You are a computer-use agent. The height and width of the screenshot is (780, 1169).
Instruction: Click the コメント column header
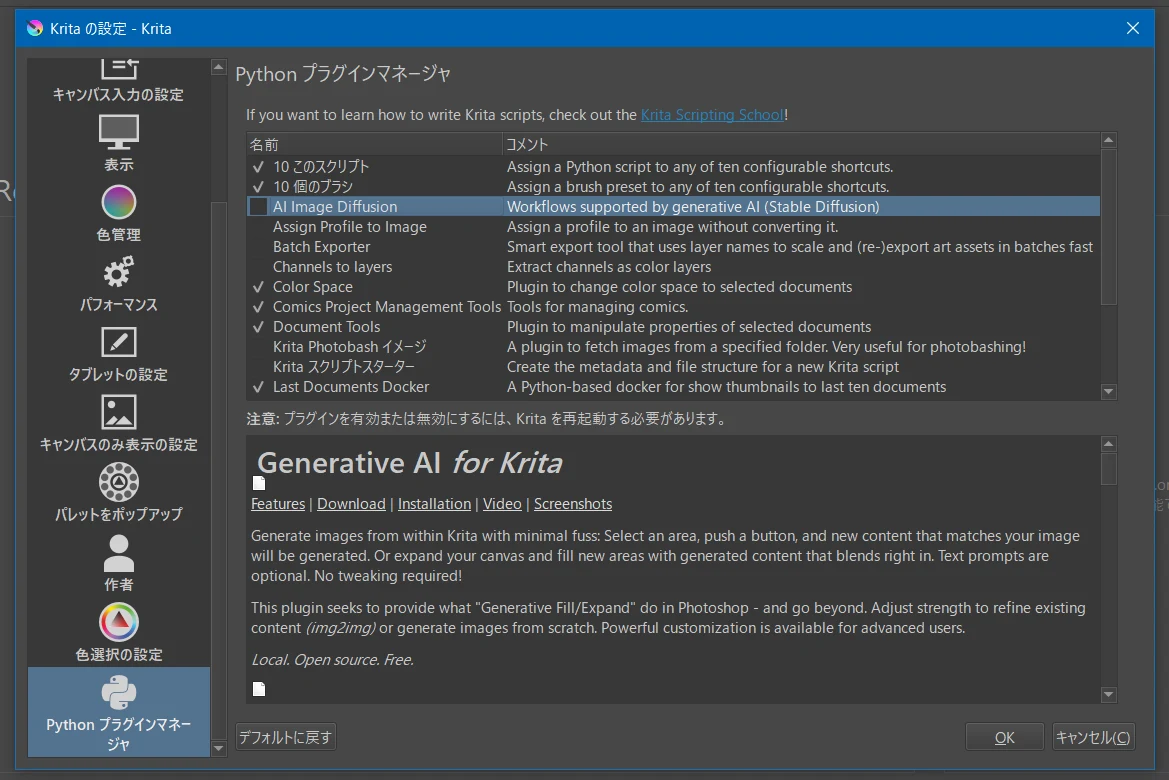[x=801, y=145]
